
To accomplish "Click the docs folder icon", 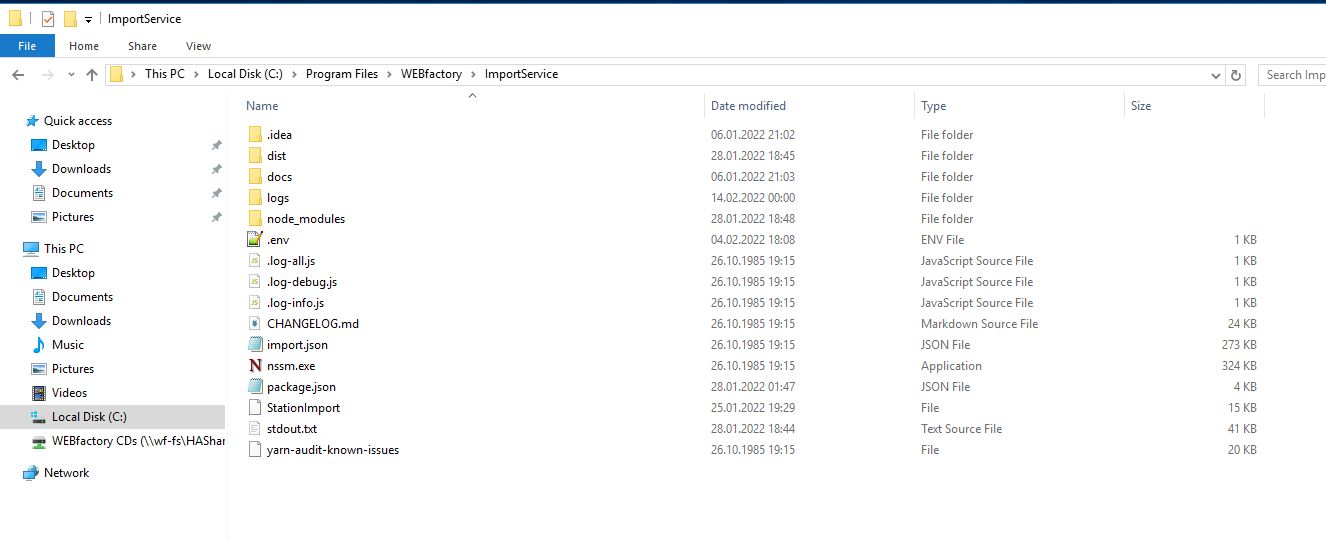I will click(x=254, y=176).
